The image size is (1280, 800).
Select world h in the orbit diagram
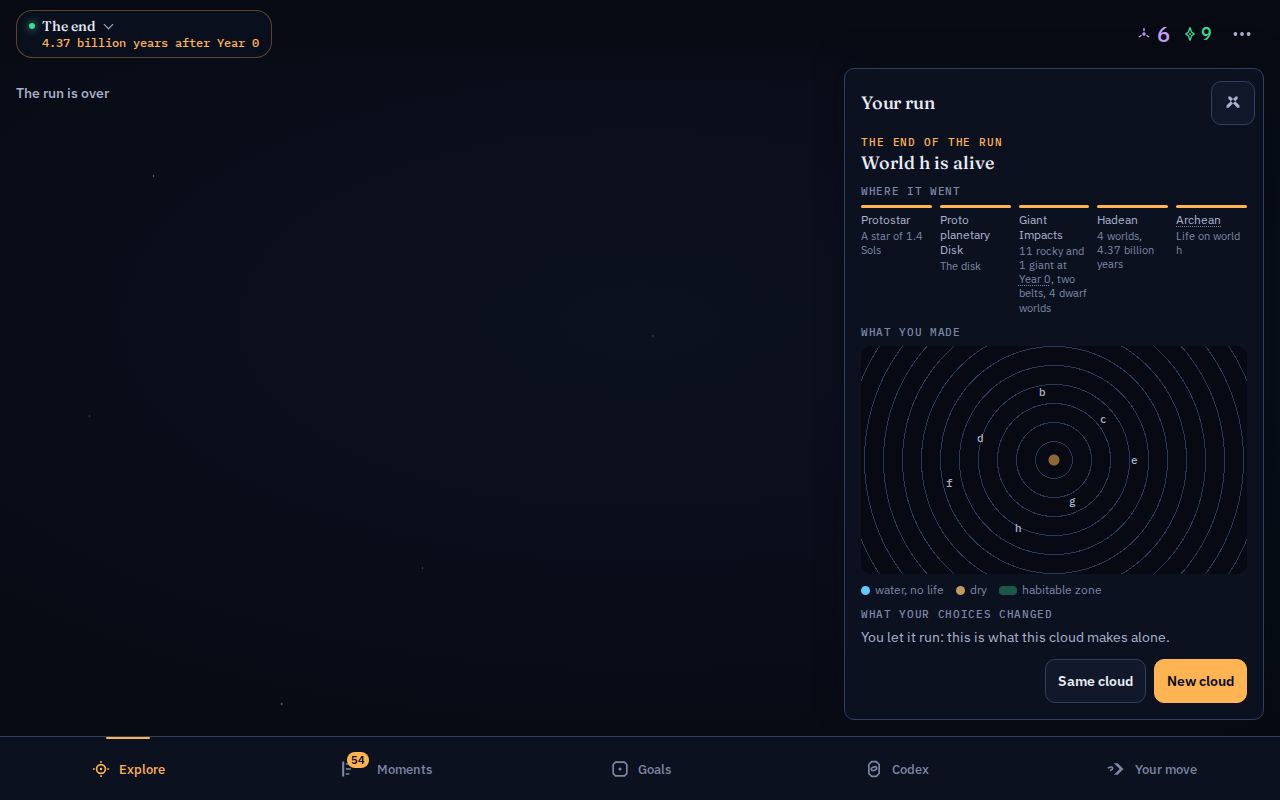tap(1018, 529)
